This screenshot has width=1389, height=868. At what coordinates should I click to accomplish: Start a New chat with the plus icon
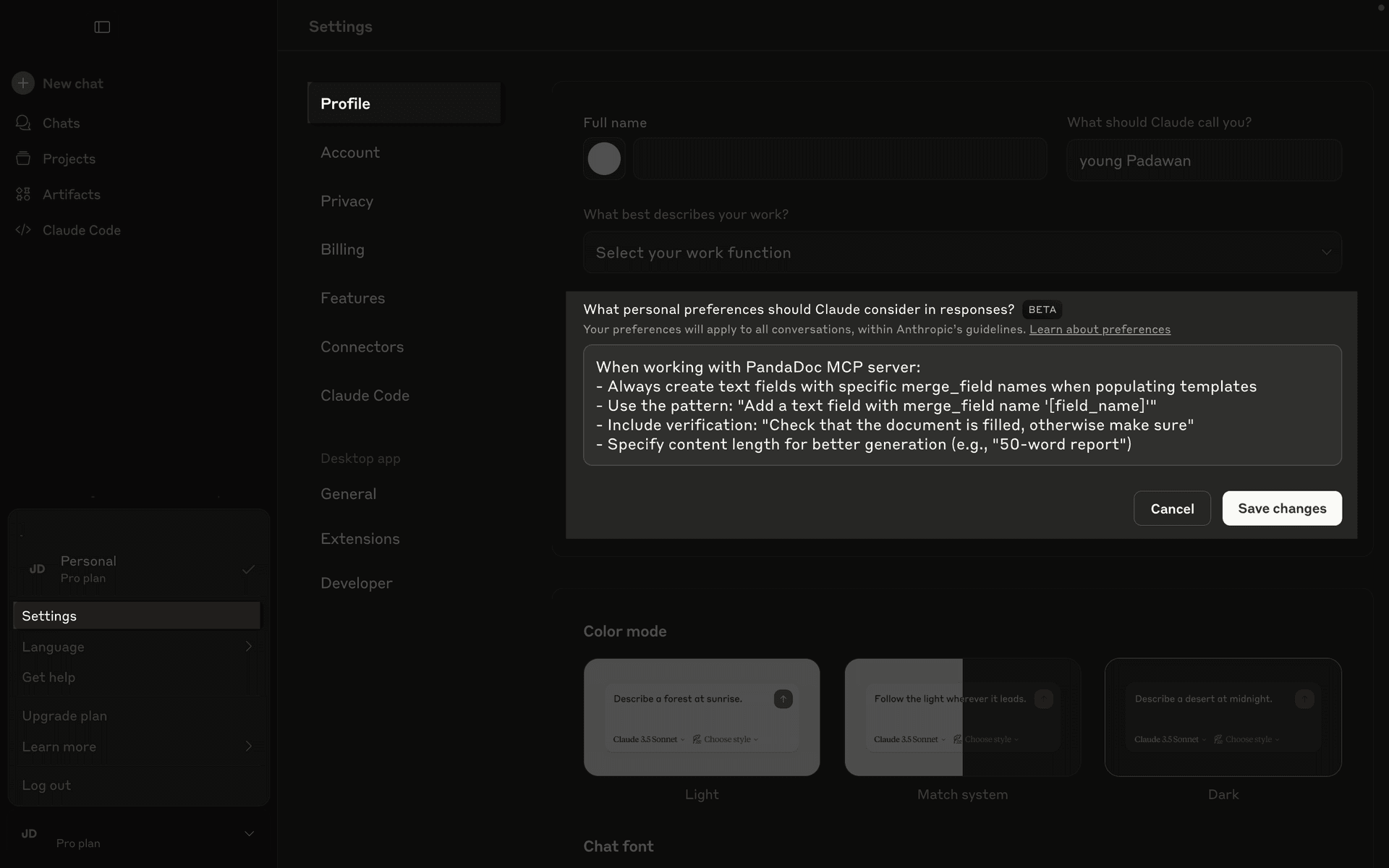(72, 83)
